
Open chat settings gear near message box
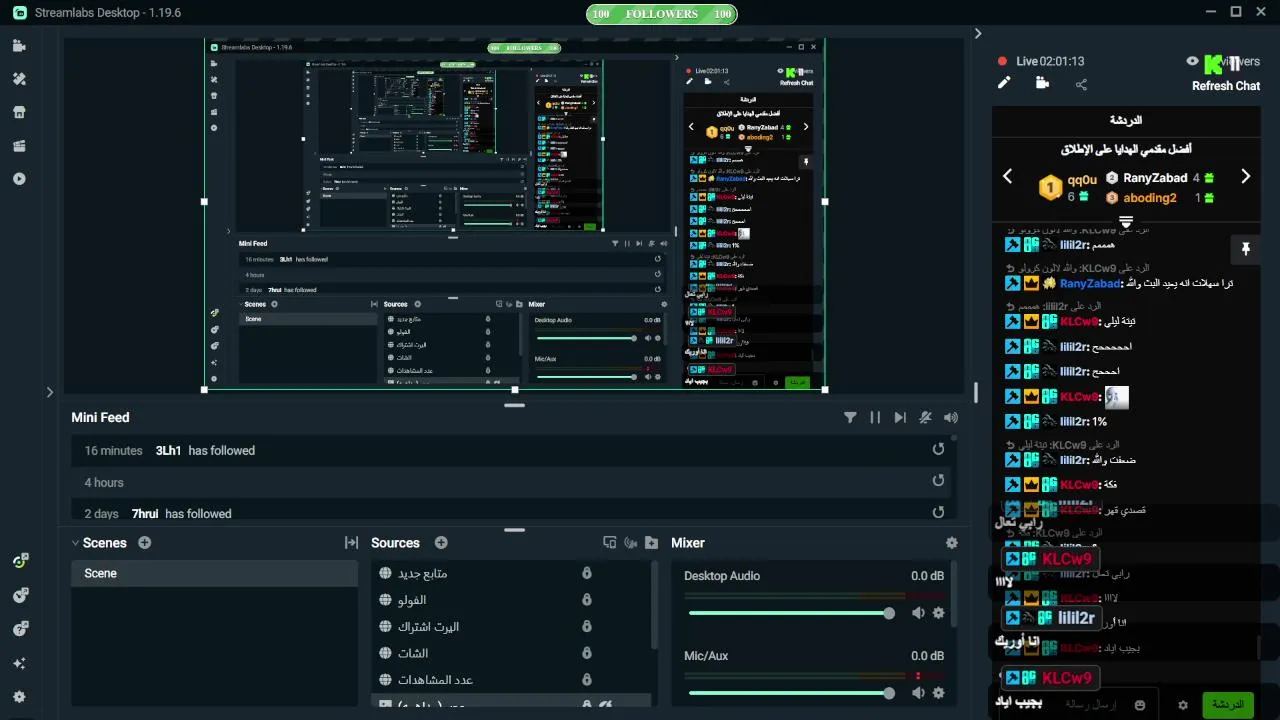coord(1183,705)
